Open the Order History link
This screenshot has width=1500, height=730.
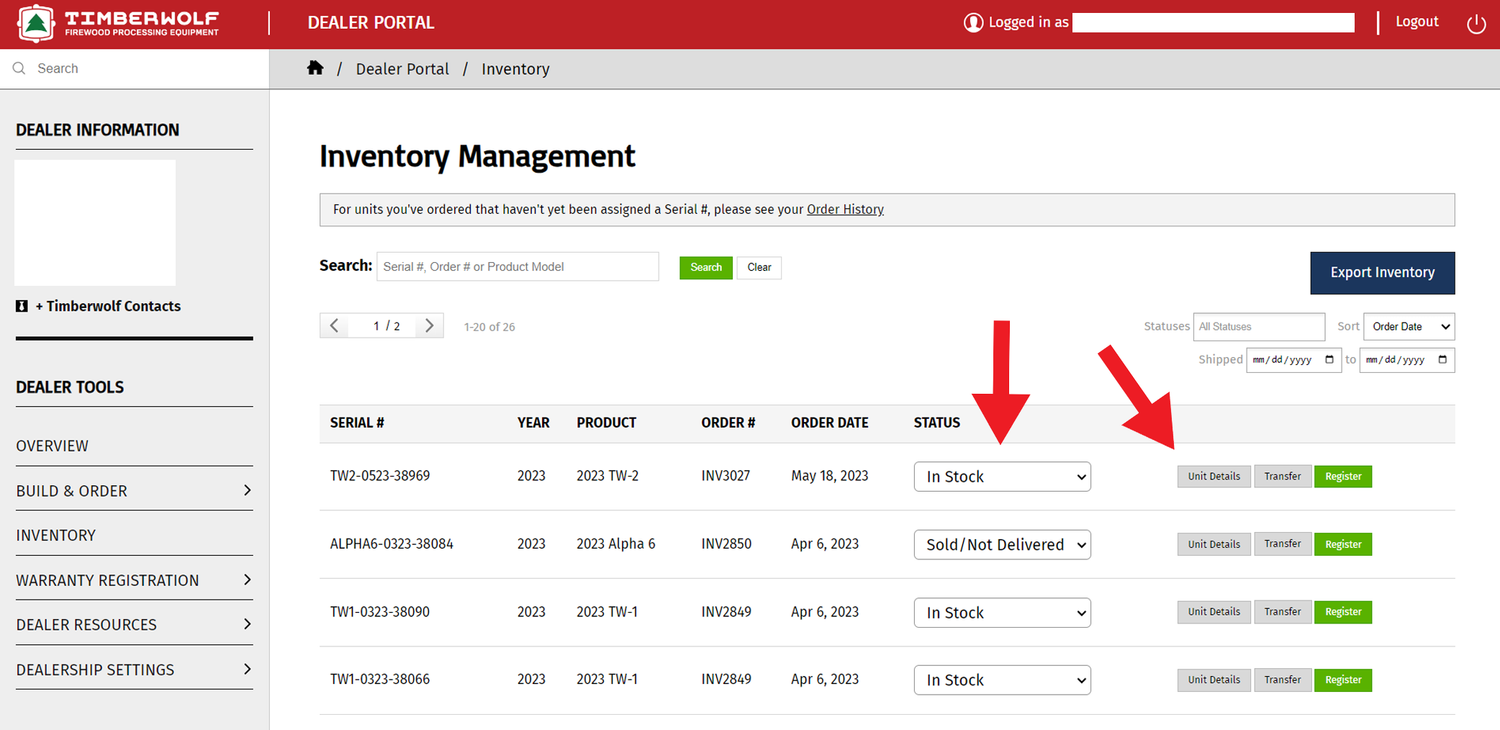click(845, 209)
